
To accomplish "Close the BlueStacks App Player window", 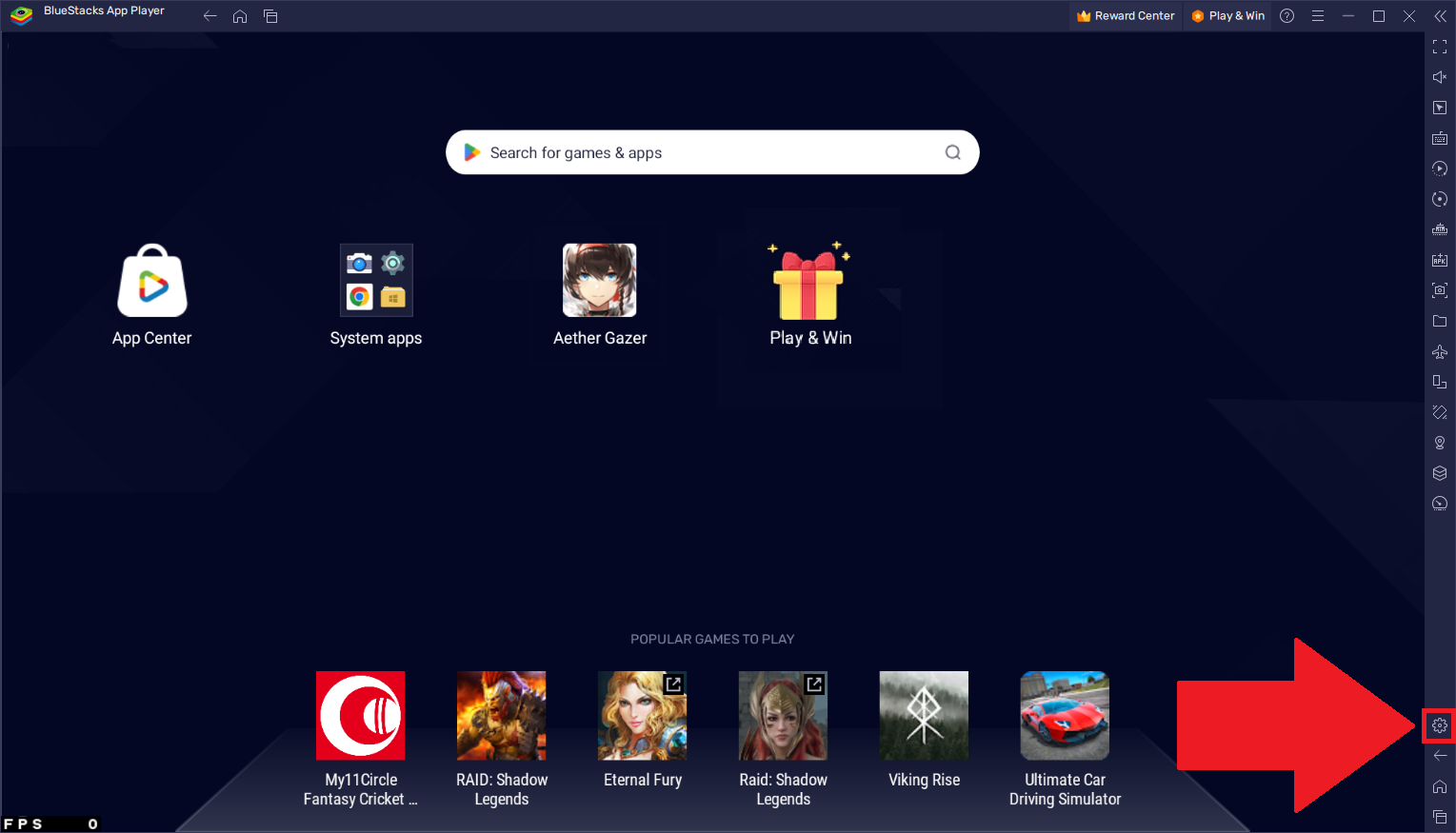I will click(1409, 16).
